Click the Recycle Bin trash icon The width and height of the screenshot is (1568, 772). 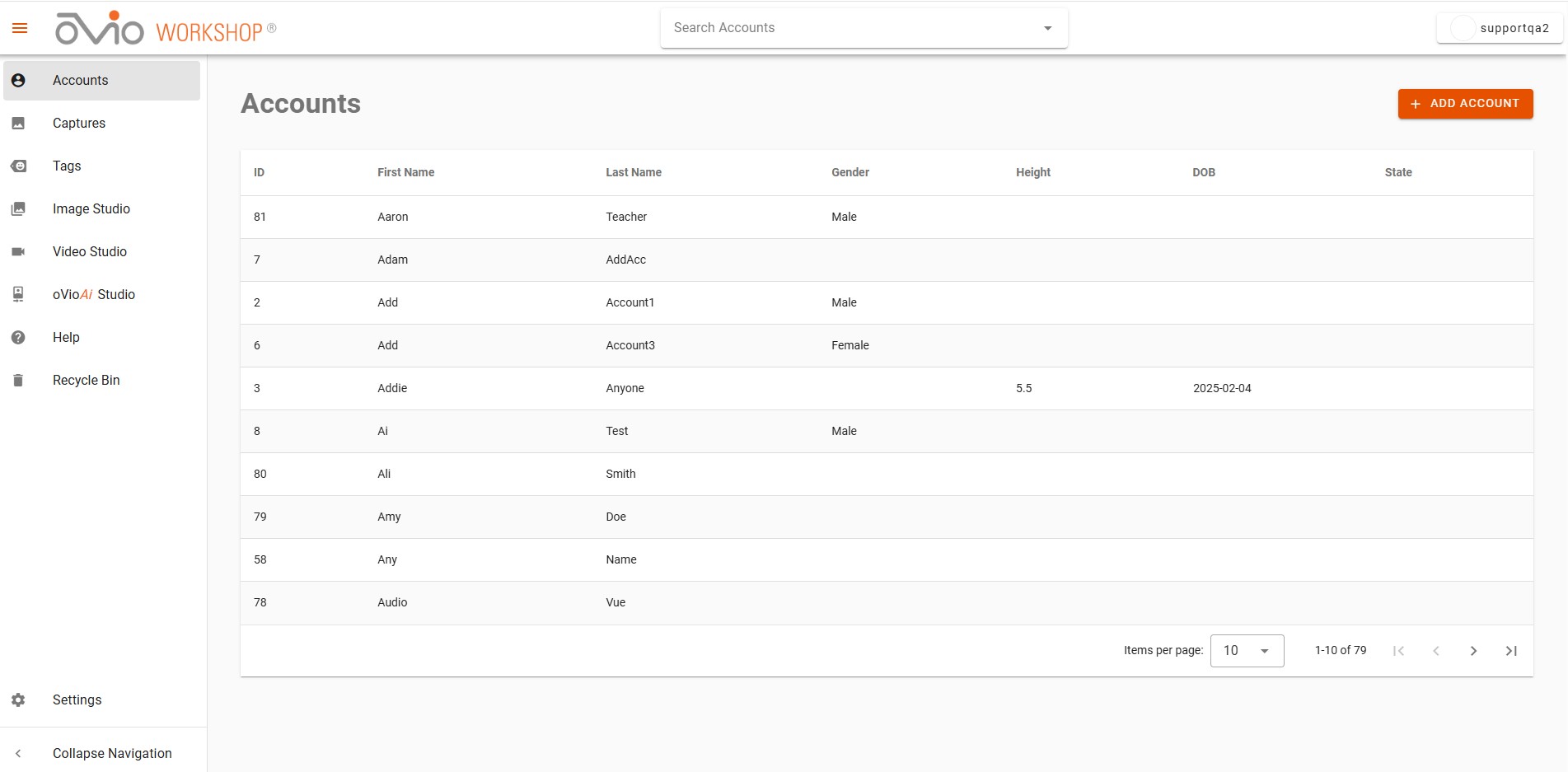[x=18, y=381]
